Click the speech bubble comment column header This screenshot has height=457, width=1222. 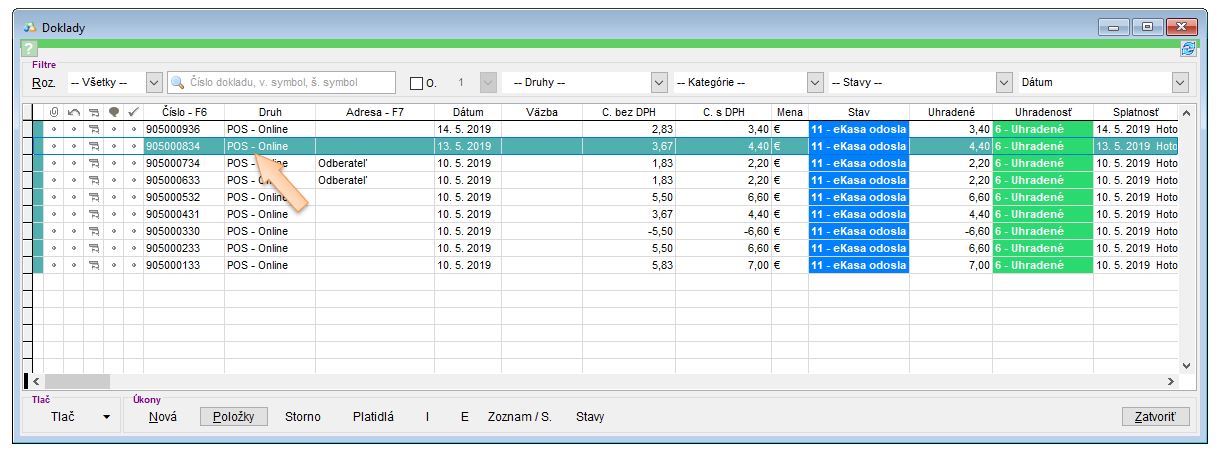coord(114,112)
